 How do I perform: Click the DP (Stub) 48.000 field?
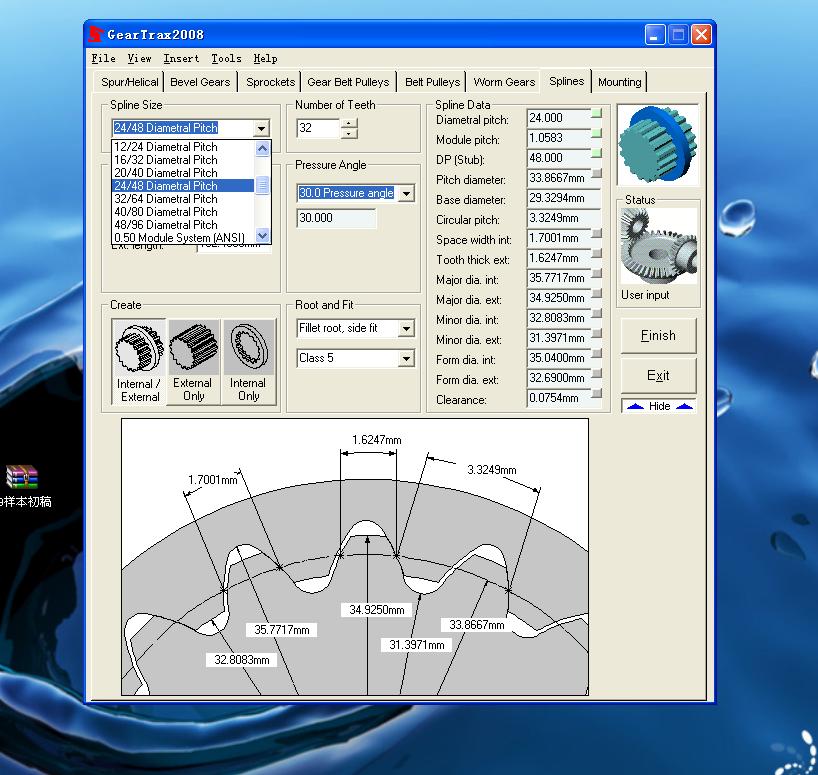559,158
